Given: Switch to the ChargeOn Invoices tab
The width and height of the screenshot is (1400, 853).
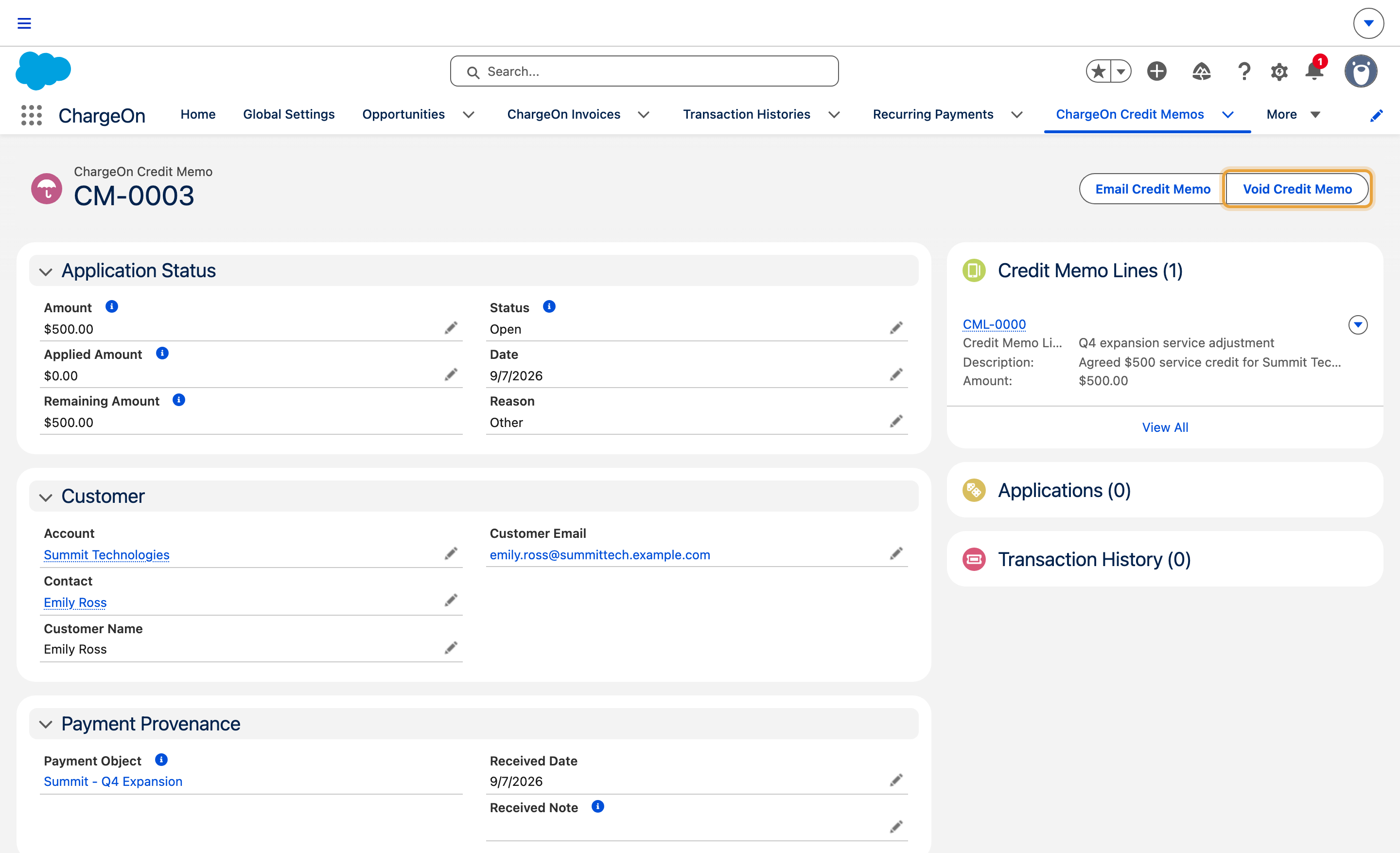Looking at the screenshot, I should tap(563, 115).
